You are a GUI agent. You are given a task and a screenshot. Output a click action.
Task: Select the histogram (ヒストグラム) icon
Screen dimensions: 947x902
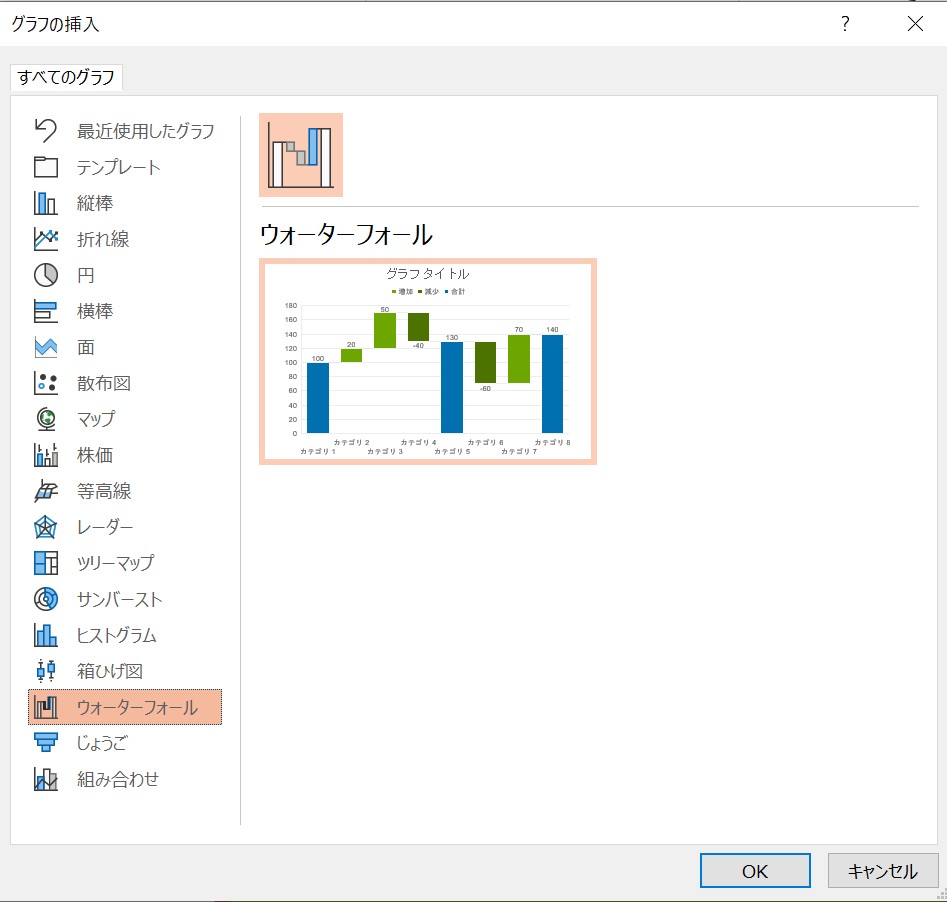point(46,635)
